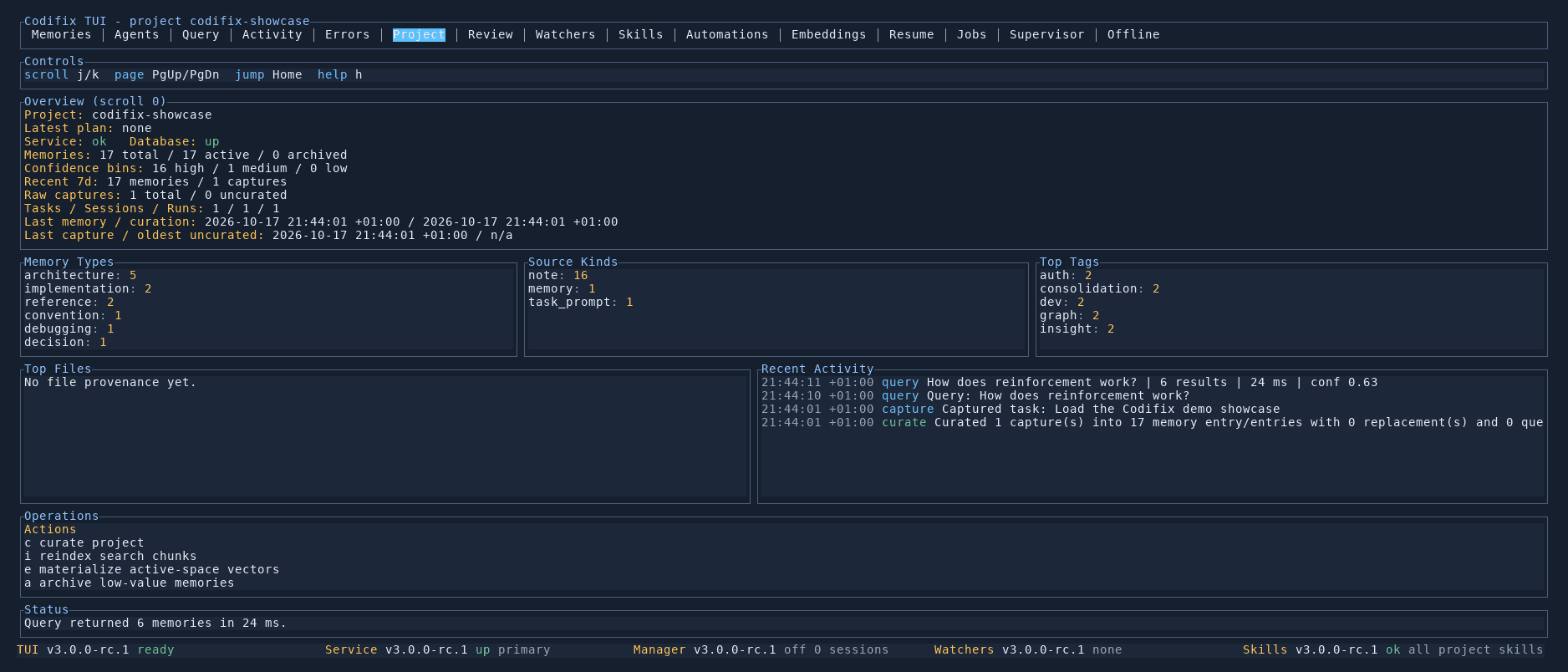Click the 'c curate project' action

coord(84,542)
